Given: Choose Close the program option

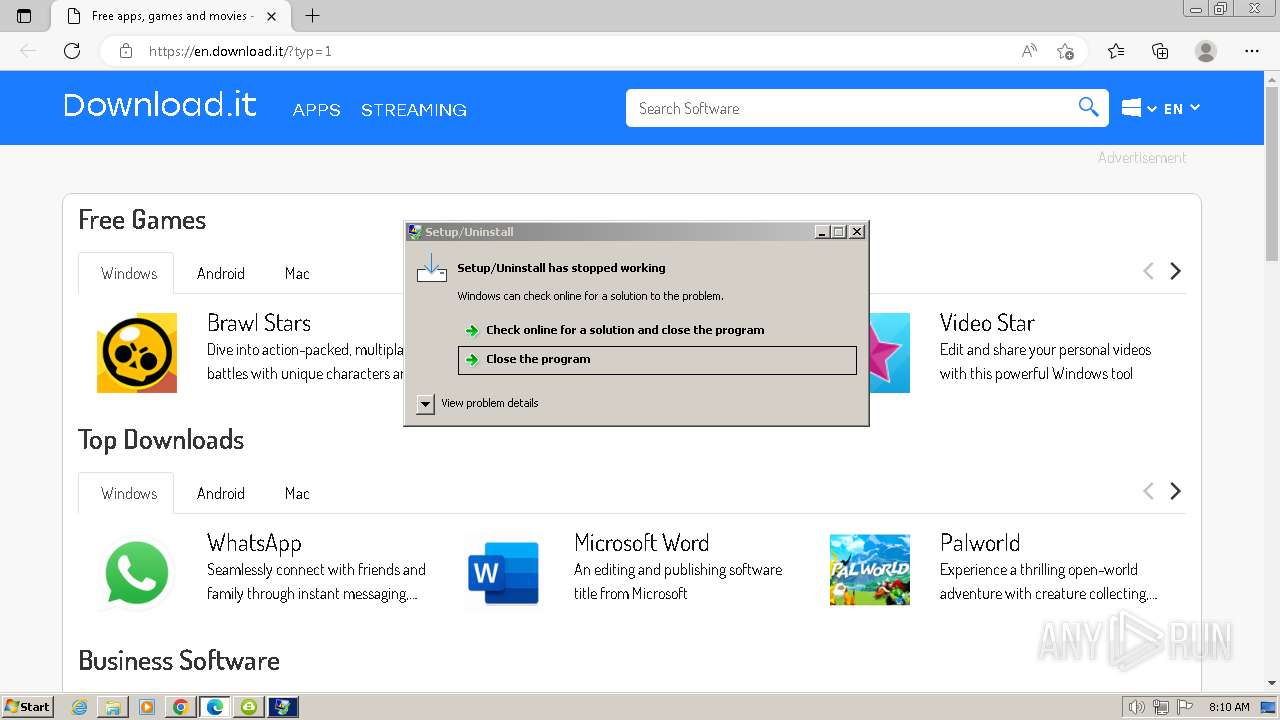Looking at the screenshot, I should [657, 360].
